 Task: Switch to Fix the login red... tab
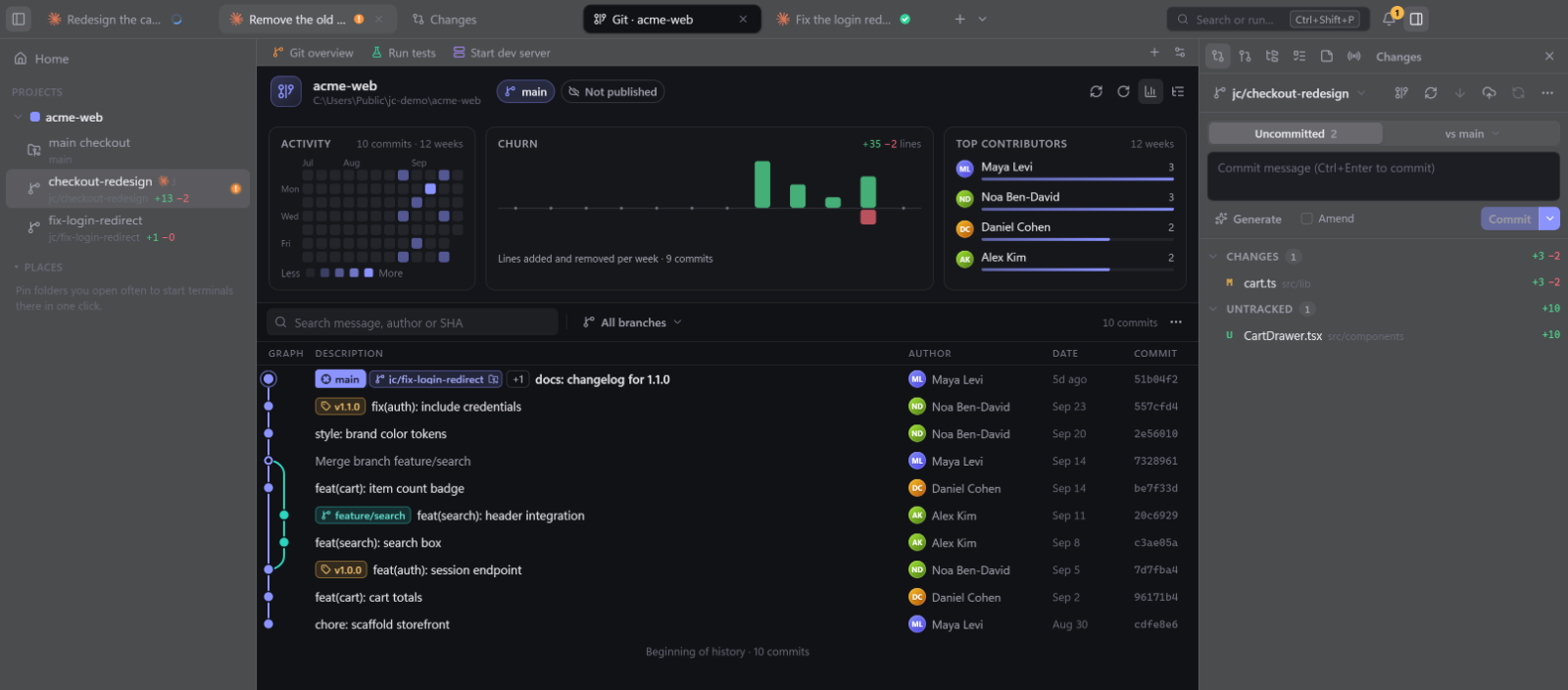tap(843, 19)
